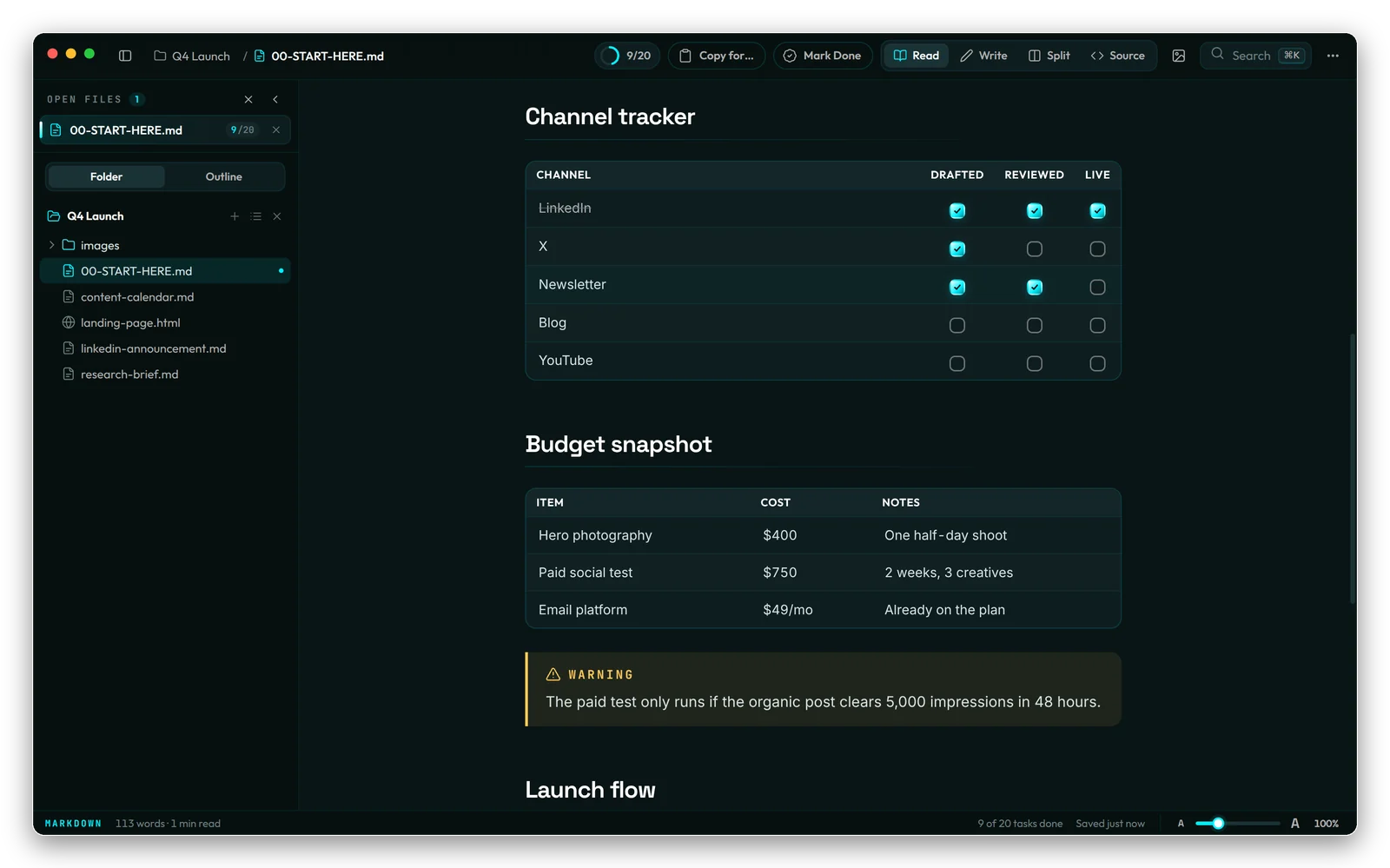Click the landing-page.html globe icon
The height and width of the screenshot is (868, 1390).
[x=69, y=322]
